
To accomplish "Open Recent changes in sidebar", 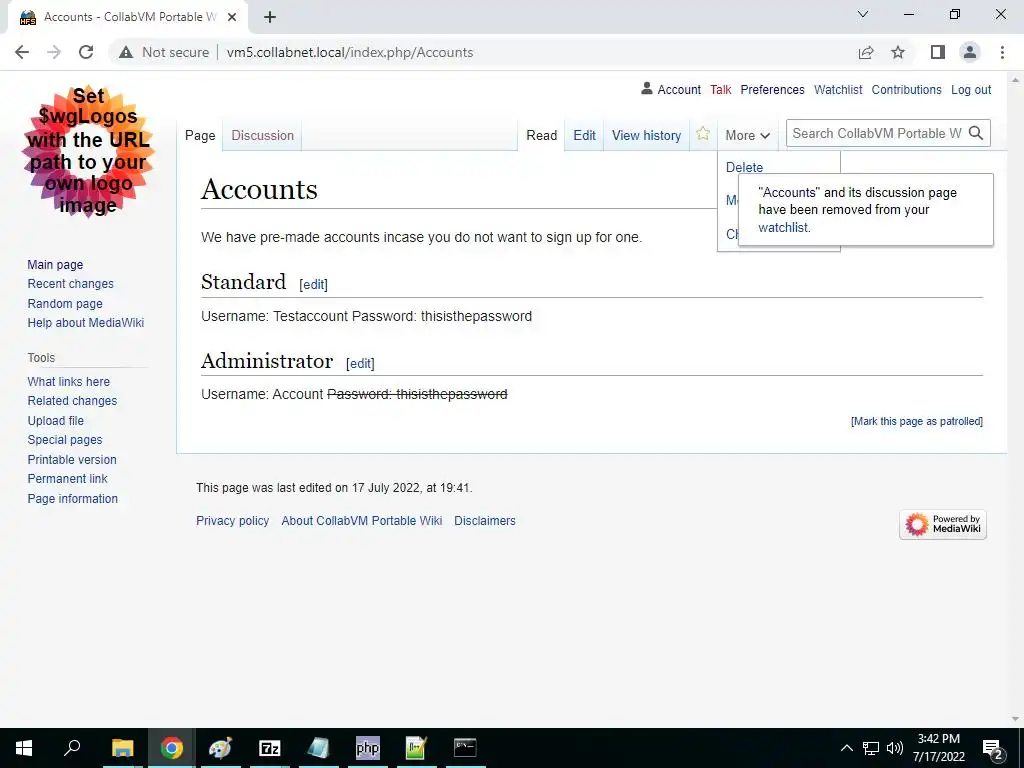I will 71,283.
